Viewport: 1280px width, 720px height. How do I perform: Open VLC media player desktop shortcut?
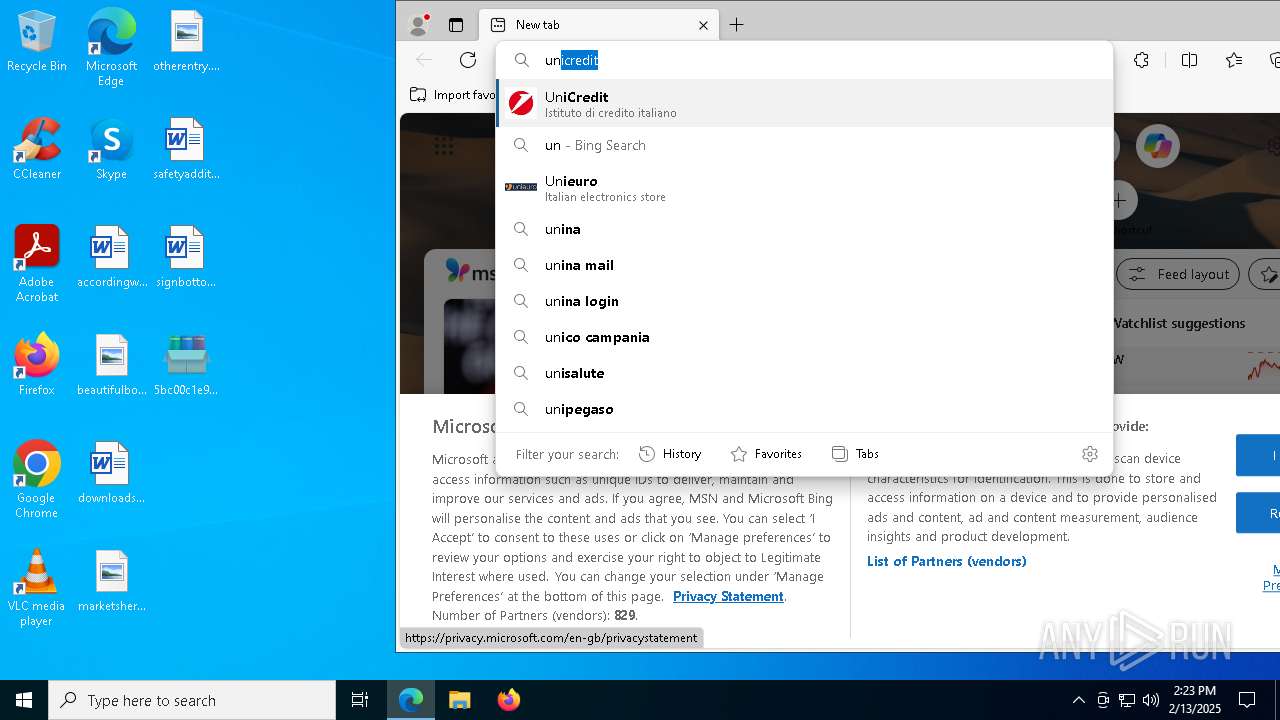click(x=37, y=588)
